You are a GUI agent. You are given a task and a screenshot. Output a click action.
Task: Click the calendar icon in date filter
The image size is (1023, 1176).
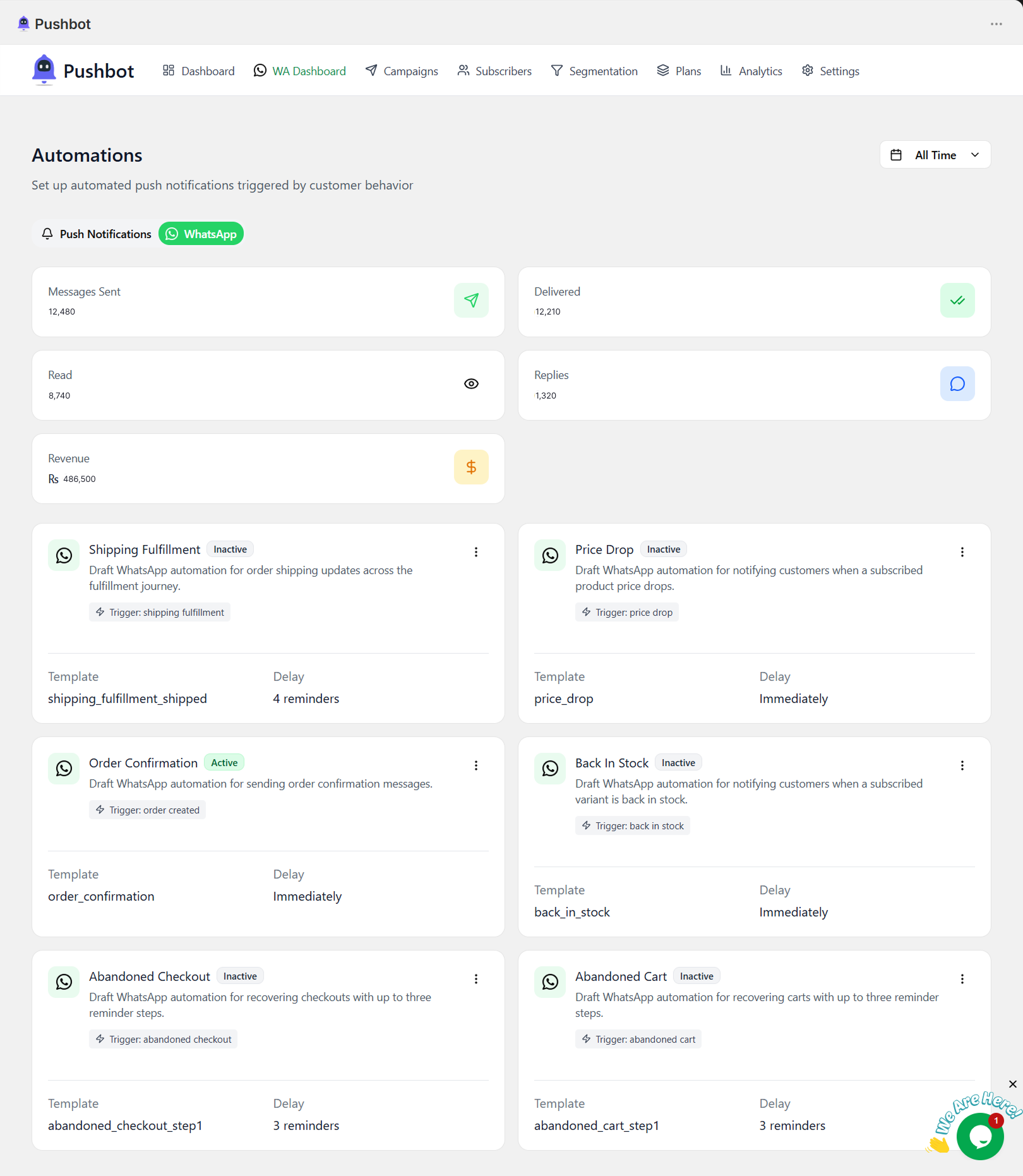pyautogui.click(x=896, y=155)
